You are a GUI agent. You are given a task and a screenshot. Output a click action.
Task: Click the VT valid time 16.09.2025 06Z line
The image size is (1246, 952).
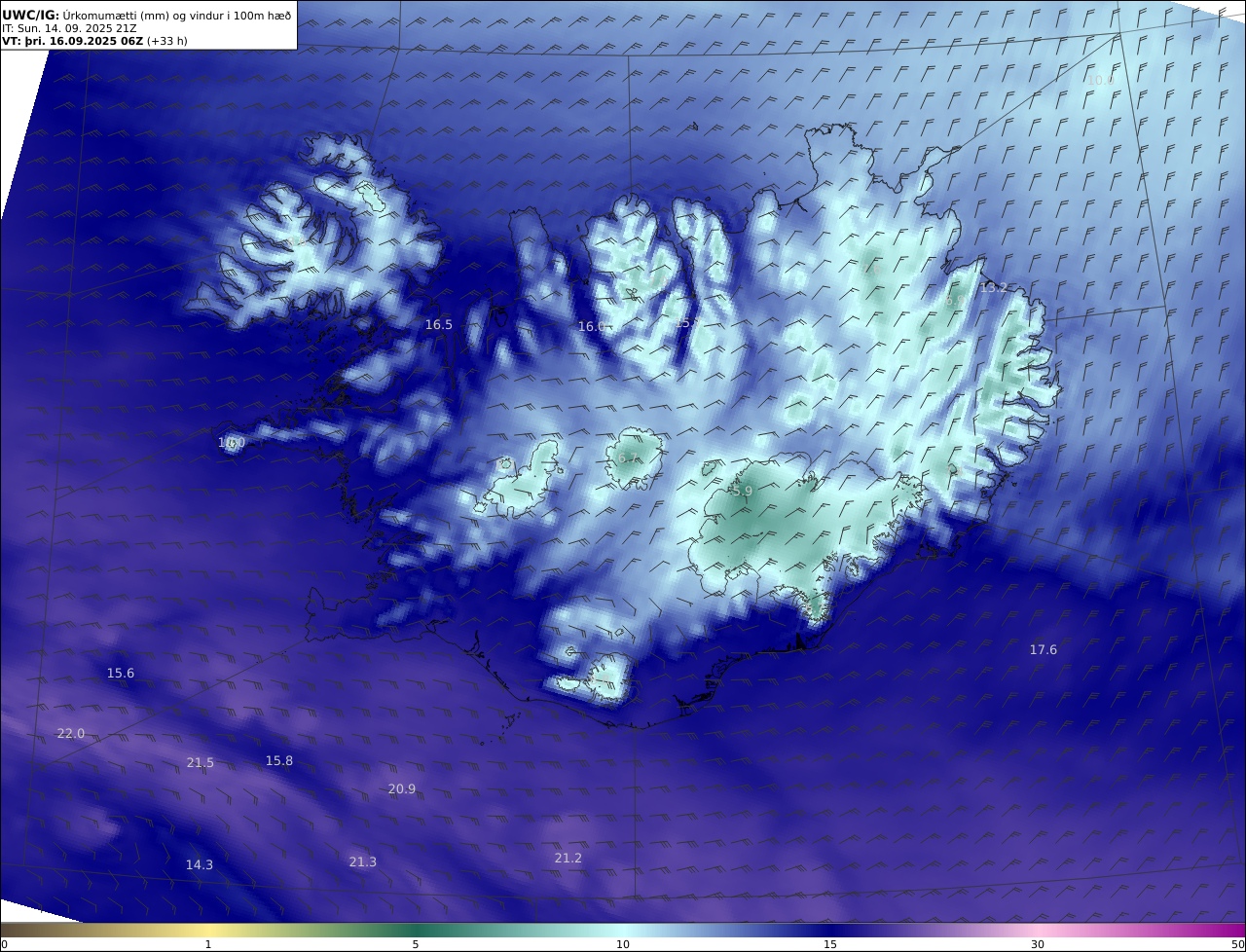[96, 42]
